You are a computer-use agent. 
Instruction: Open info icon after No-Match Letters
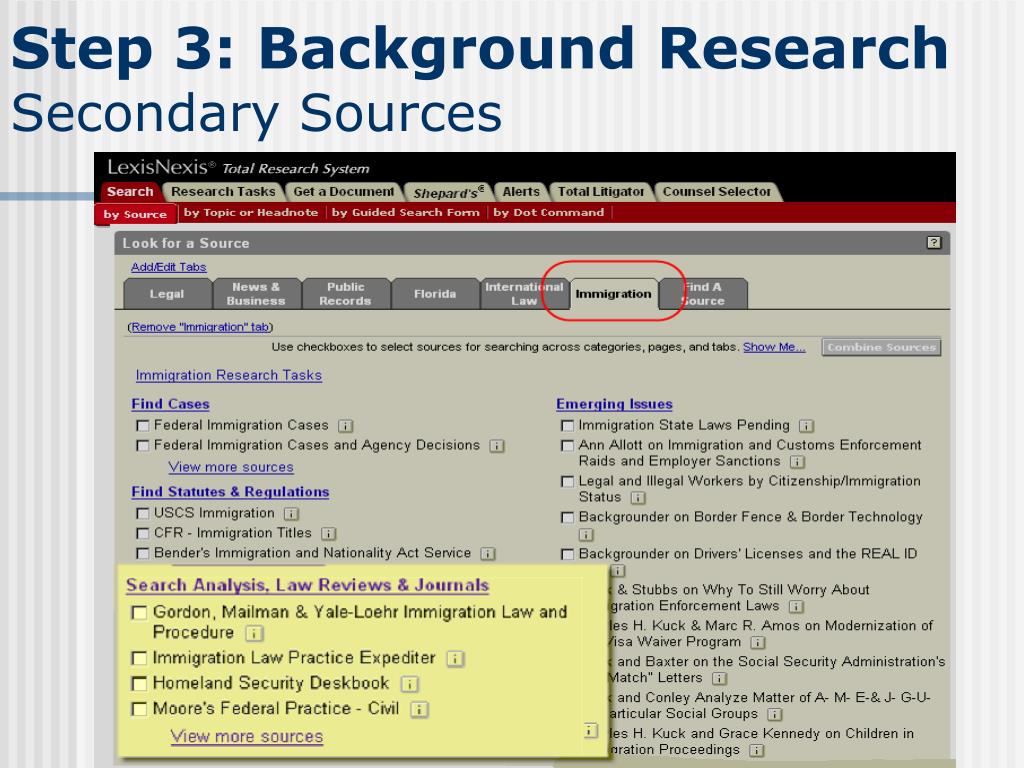(719, 679)
